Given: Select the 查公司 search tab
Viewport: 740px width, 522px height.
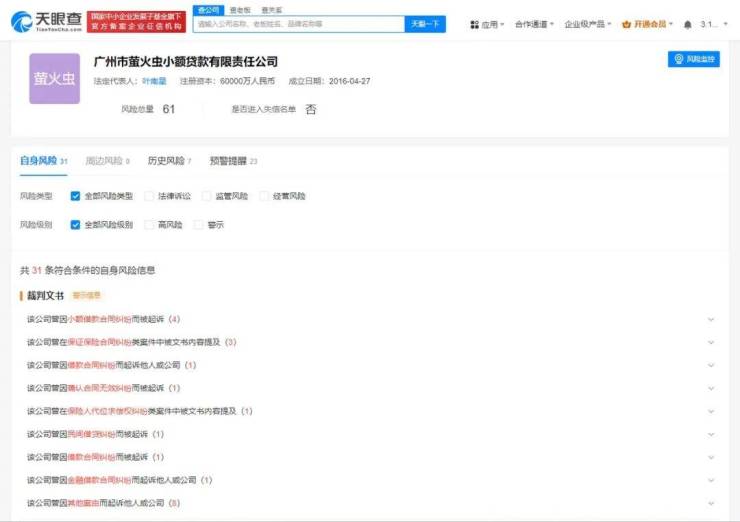Looking at the screenshot, I should [208, 10].
